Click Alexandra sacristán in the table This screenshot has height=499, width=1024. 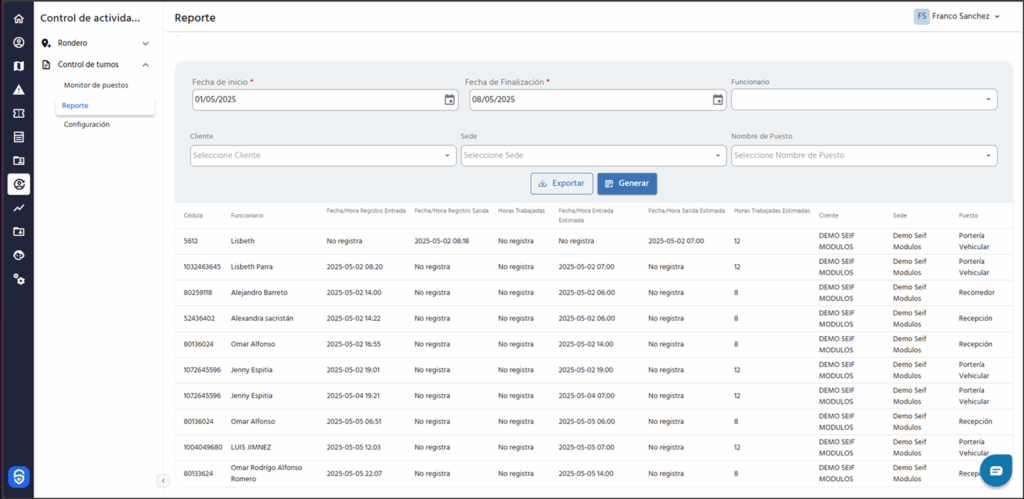coord(262,318)
